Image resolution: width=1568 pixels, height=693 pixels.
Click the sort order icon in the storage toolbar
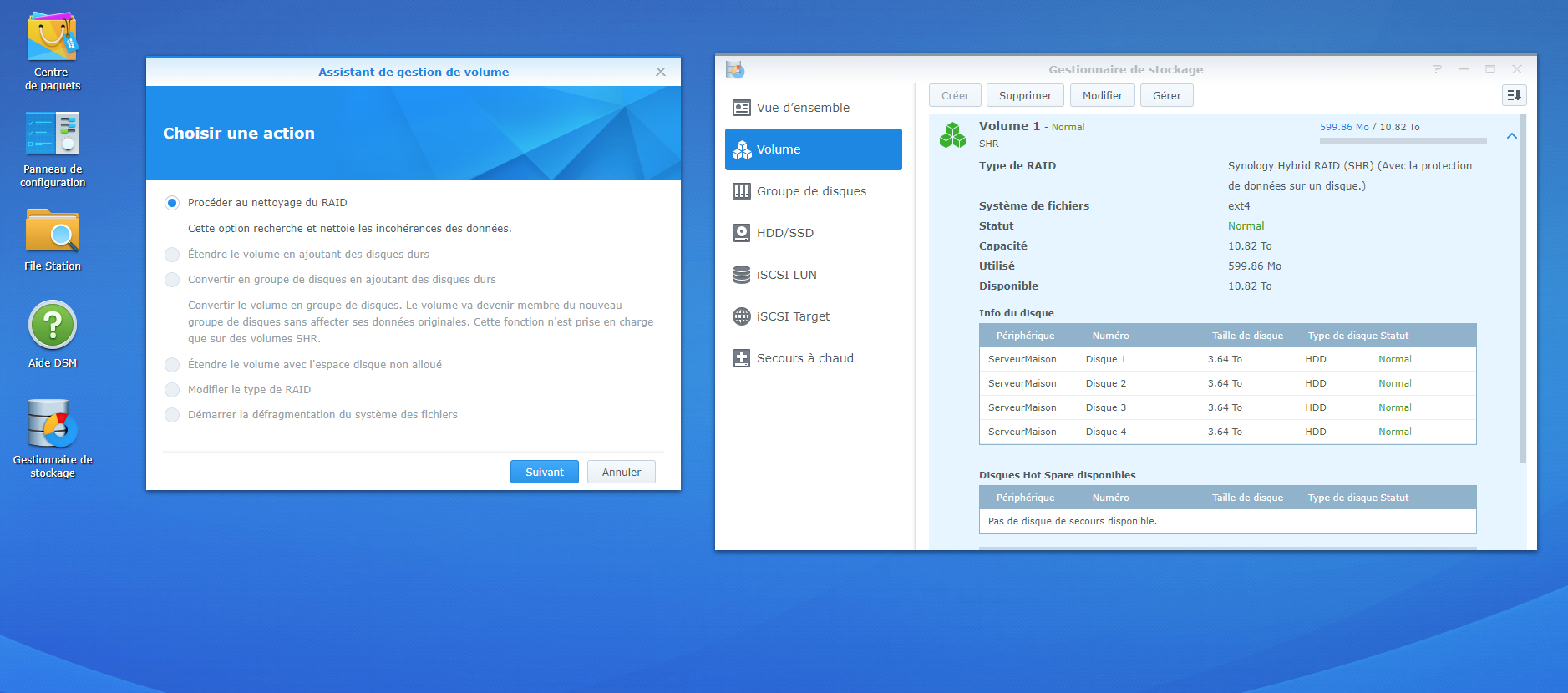coord(1514,95)
